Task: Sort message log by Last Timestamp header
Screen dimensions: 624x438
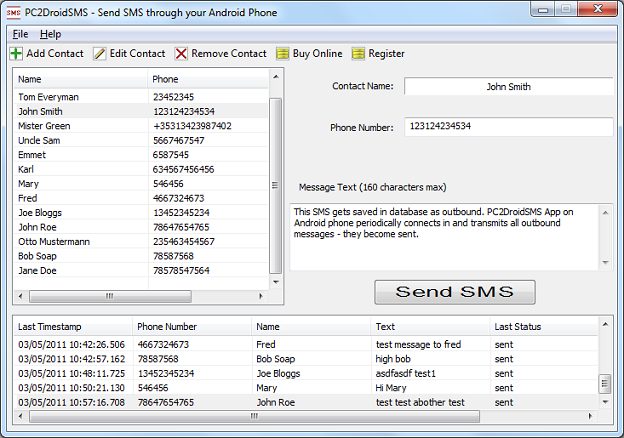Action: 73,327
